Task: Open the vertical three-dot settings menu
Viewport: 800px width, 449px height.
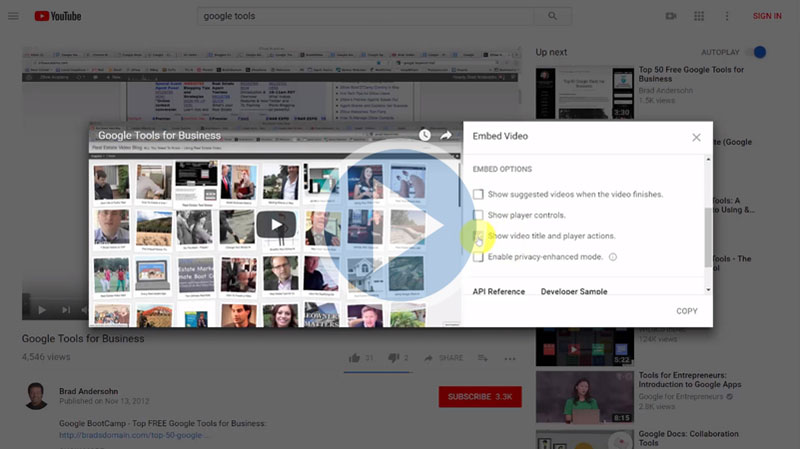Action: point(727,16)
